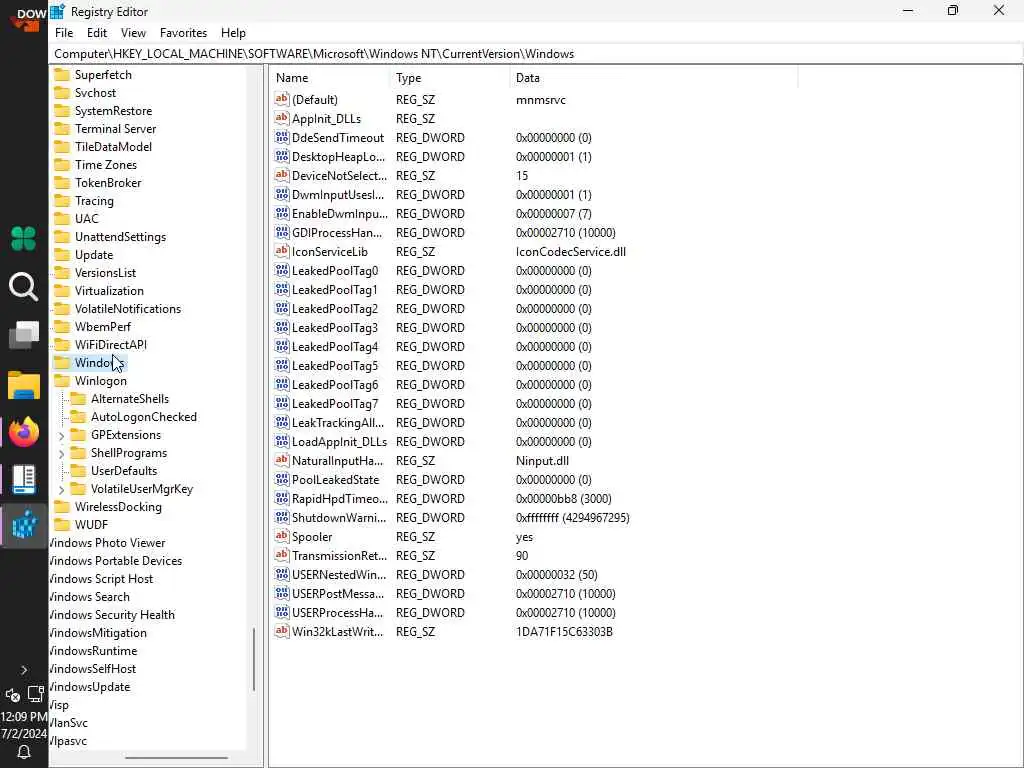Open the Edit menu
Screen dimensions: 1024x768
point(97,33)
